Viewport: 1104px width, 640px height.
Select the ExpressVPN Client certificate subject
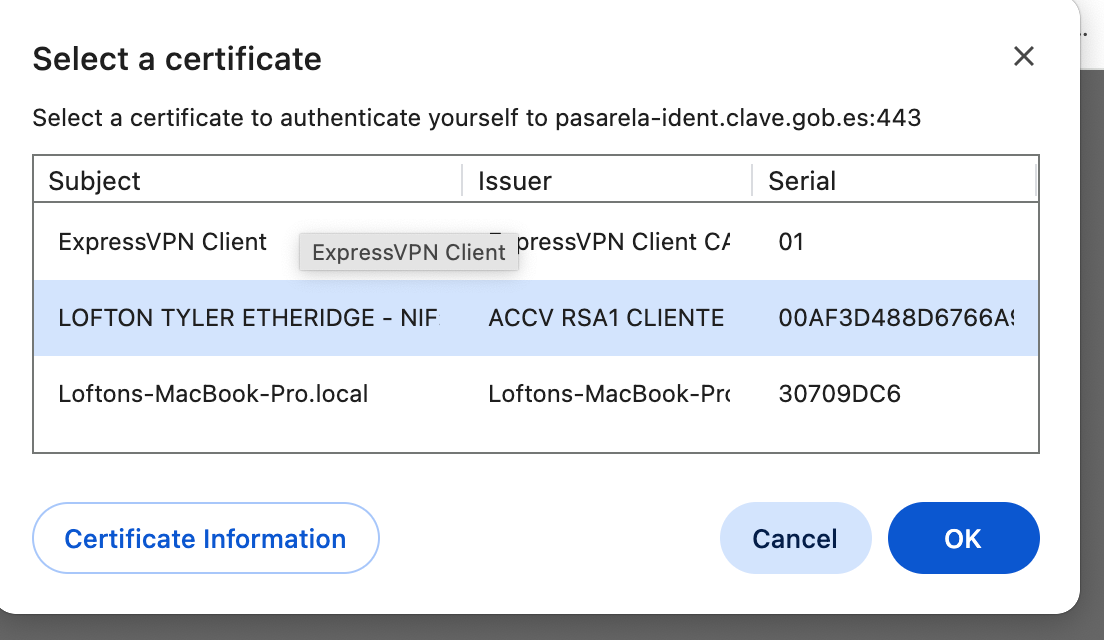click(162, 242)
